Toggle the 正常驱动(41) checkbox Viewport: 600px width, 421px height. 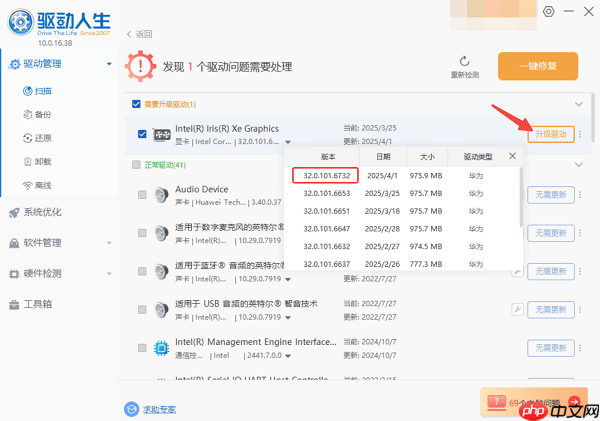[136, 165]
